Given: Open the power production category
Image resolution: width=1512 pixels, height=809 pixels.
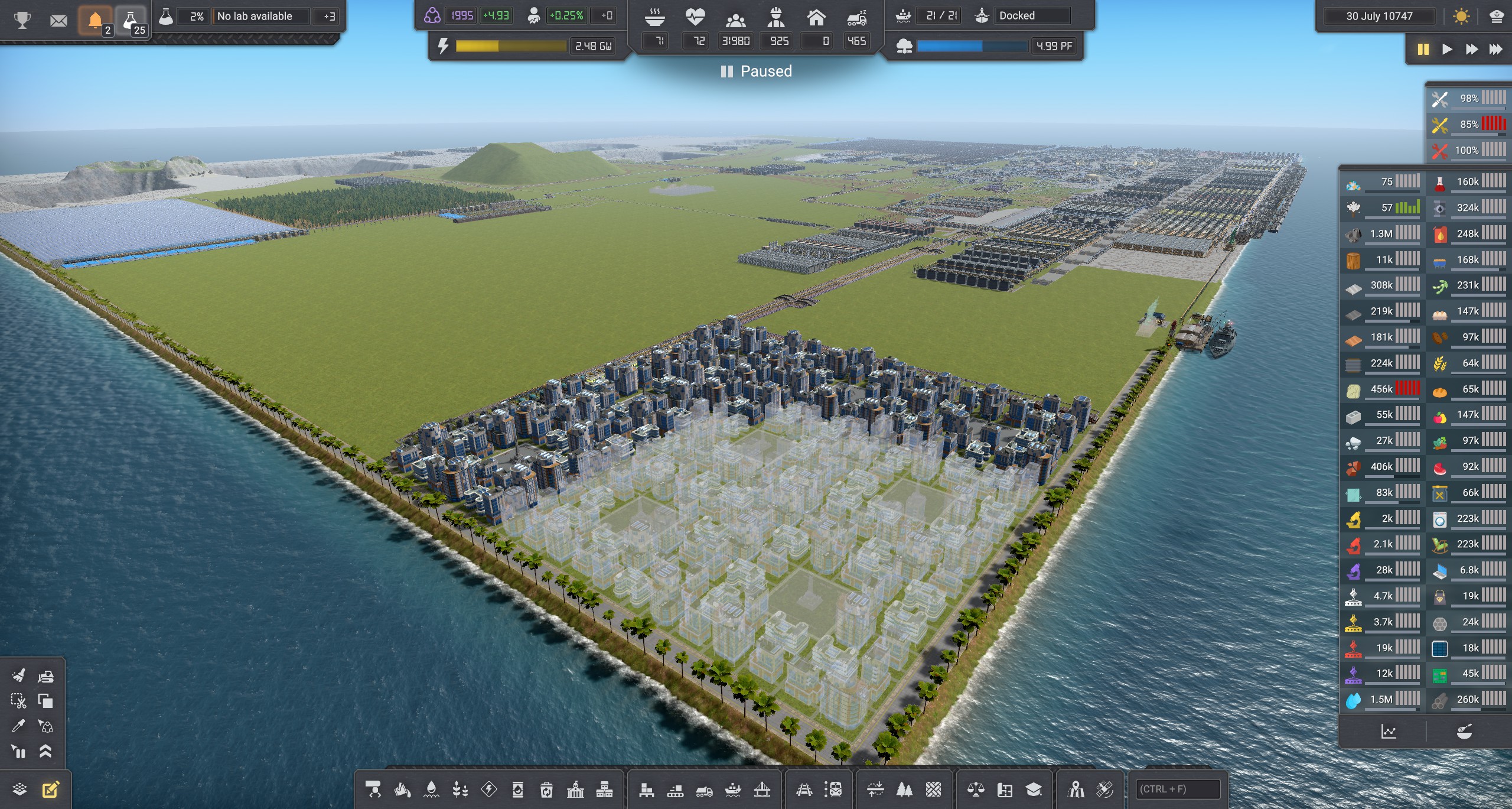Looking at the screenshot, I should pos(489,789).
